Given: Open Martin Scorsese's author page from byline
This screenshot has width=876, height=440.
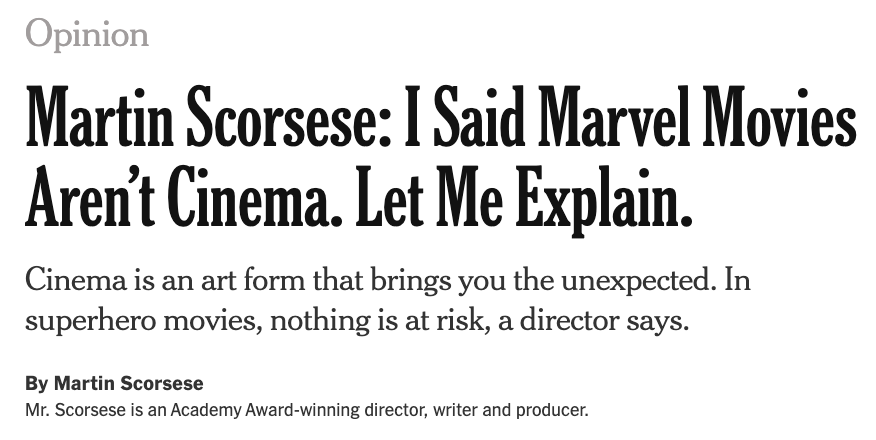Looking at the screenshot, I should pyautogui.click(x=128, y=384).
